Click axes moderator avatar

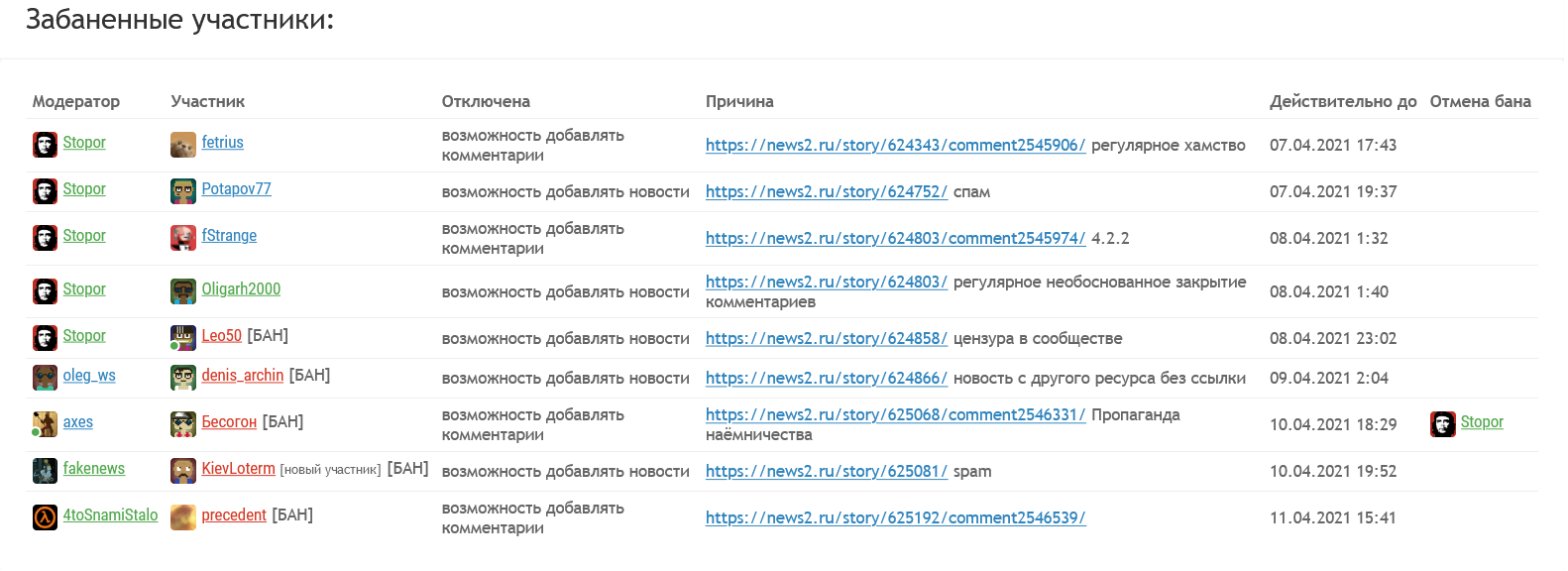pos(46,424)
